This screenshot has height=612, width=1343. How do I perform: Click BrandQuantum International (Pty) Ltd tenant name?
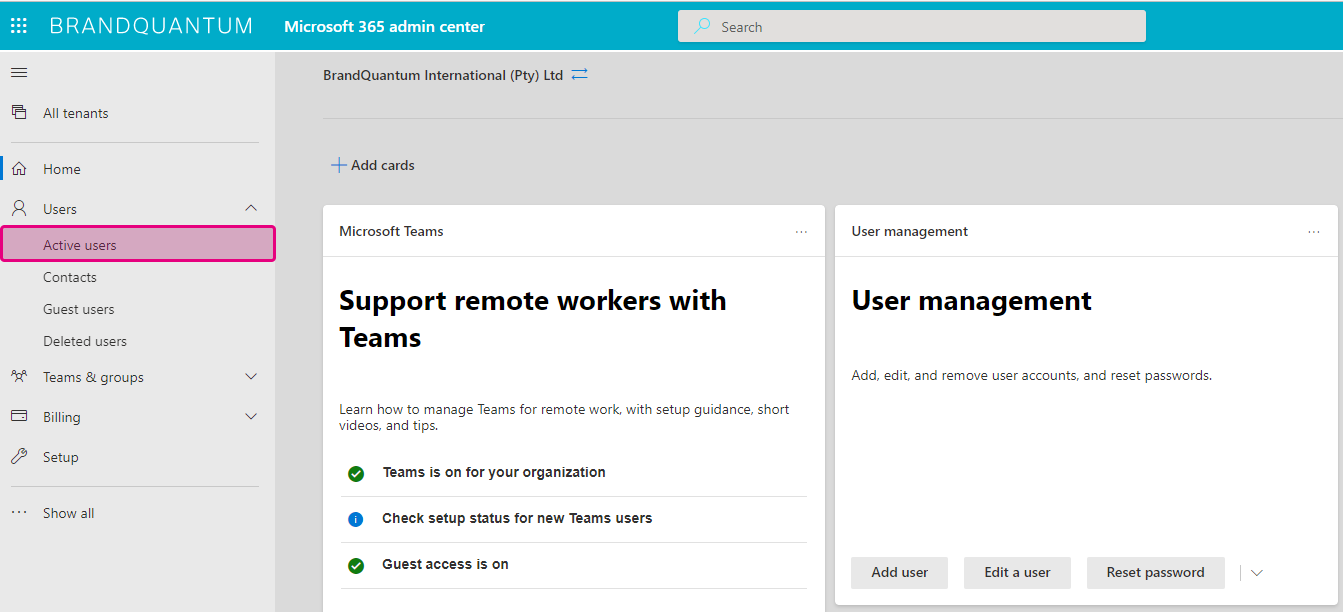point(443,75)
